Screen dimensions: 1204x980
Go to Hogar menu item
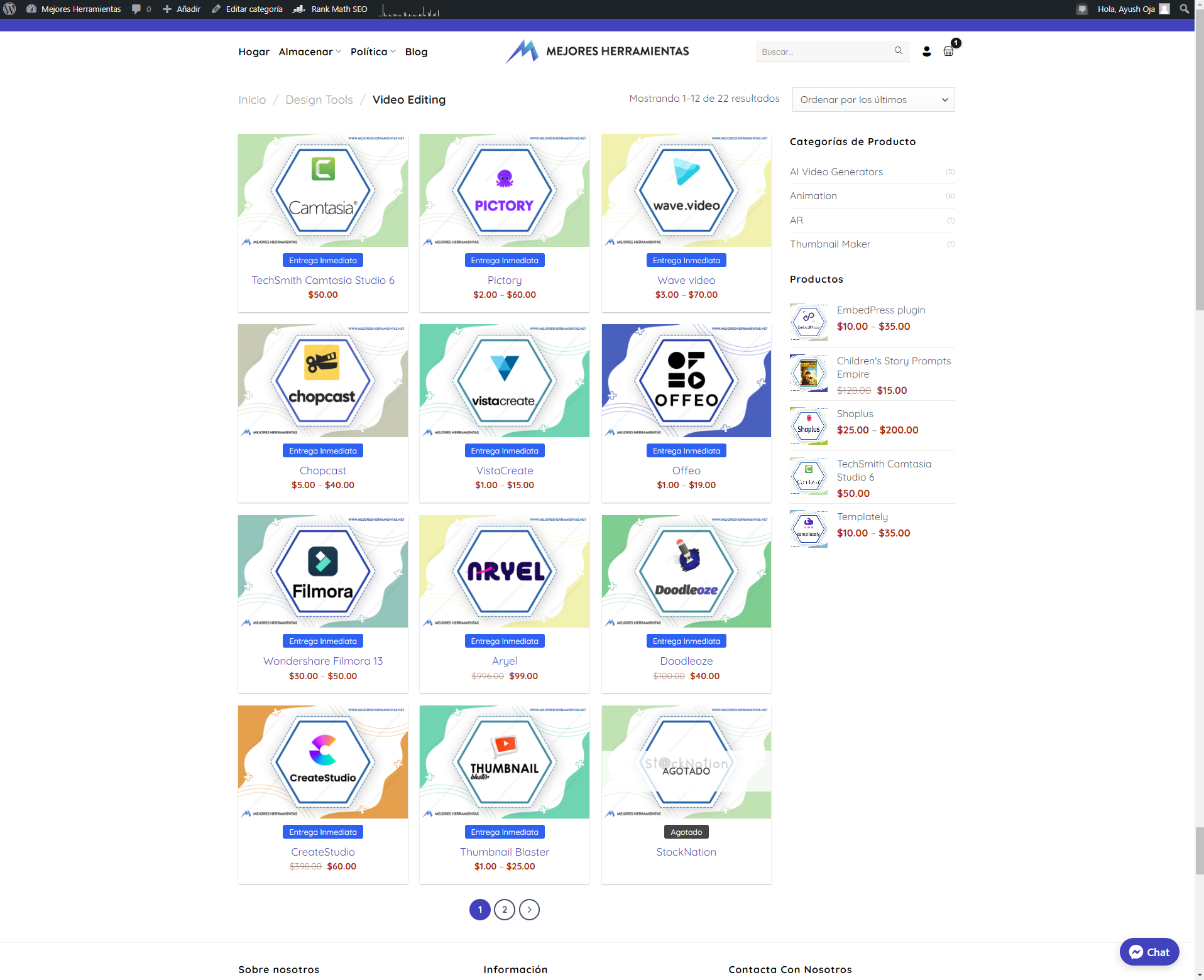[x=254, y=52]
